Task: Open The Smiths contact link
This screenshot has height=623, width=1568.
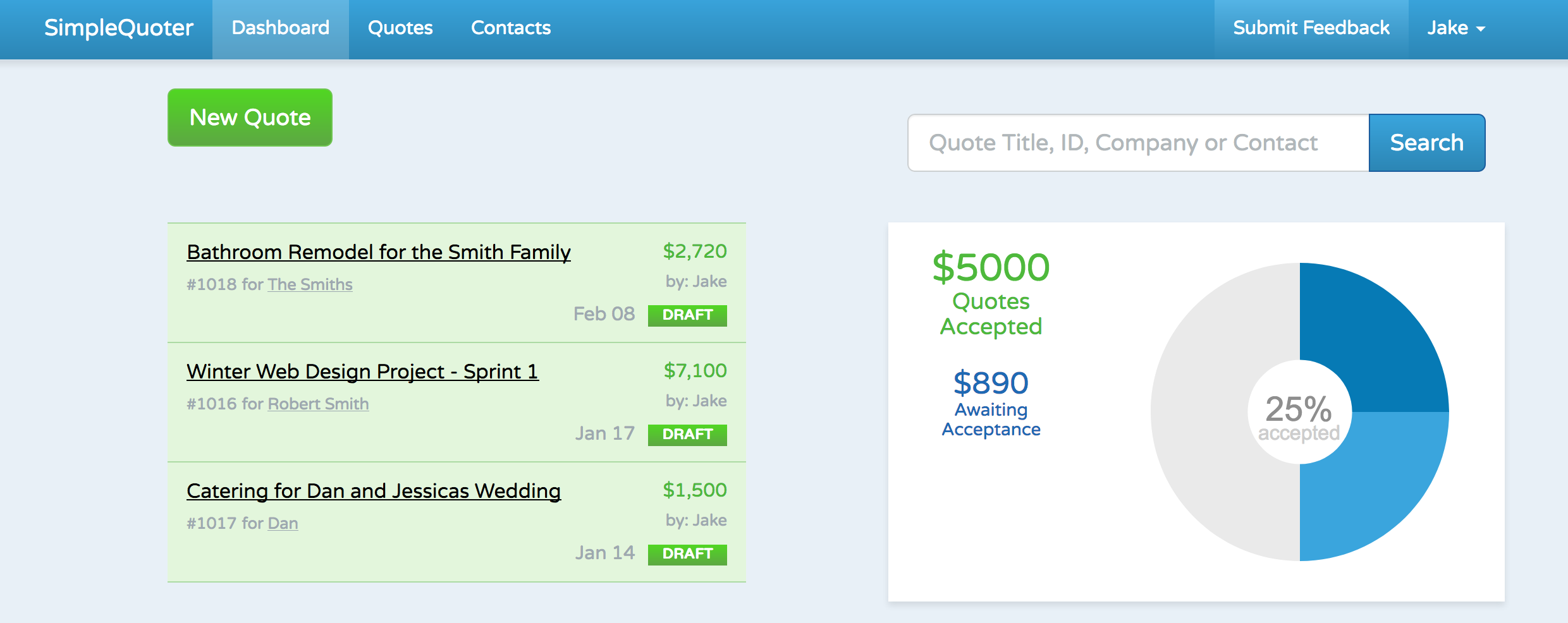Action: [x=310, y=284]
